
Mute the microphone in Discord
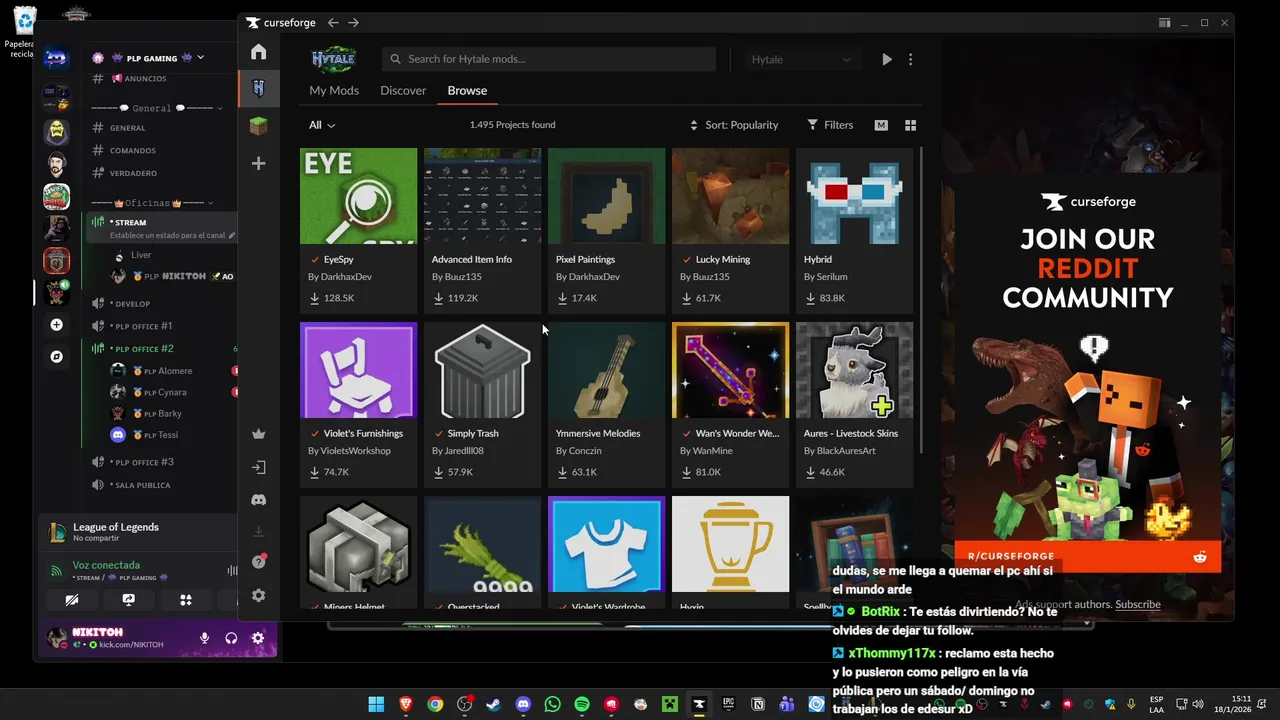(204, 638)
